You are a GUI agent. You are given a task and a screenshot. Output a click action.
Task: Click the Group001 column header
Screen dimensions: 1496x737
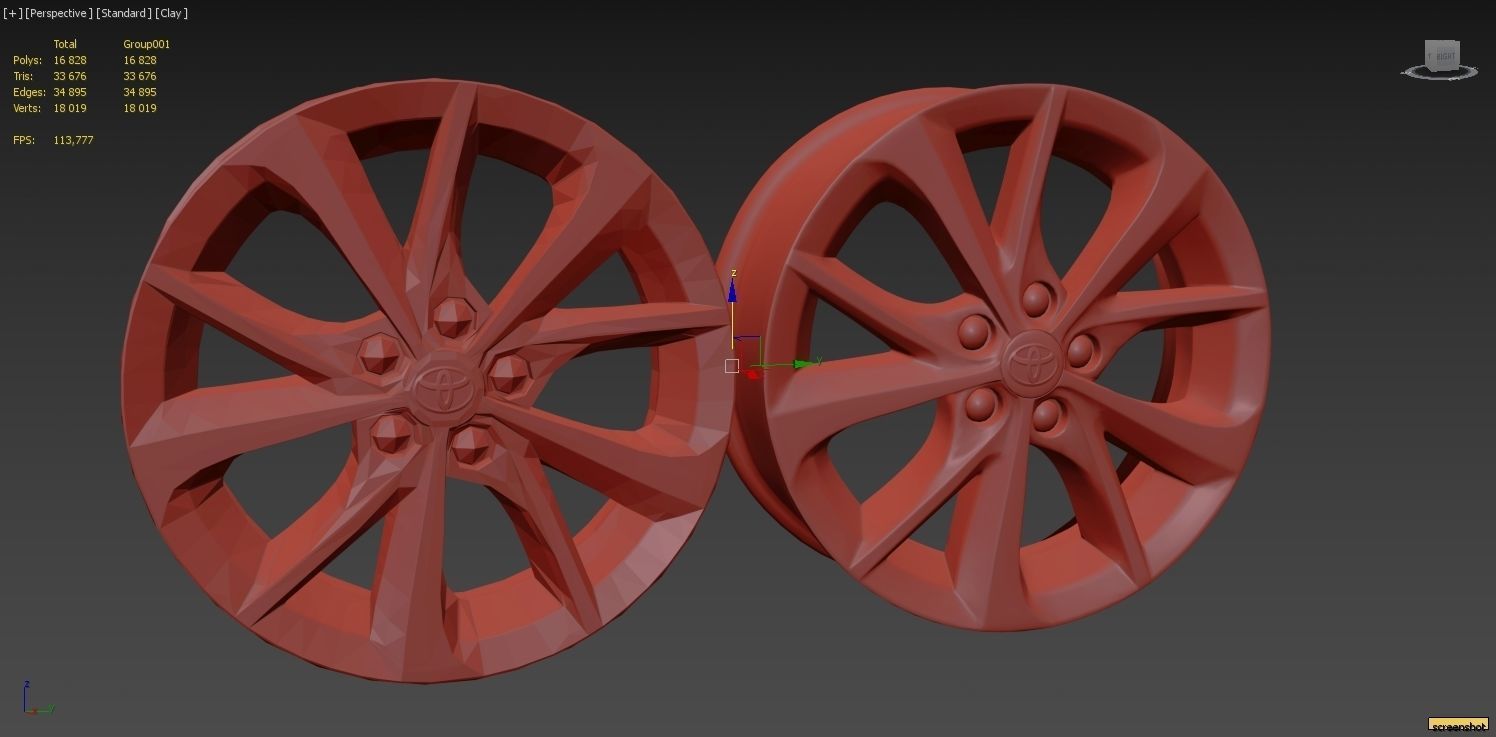147,44
